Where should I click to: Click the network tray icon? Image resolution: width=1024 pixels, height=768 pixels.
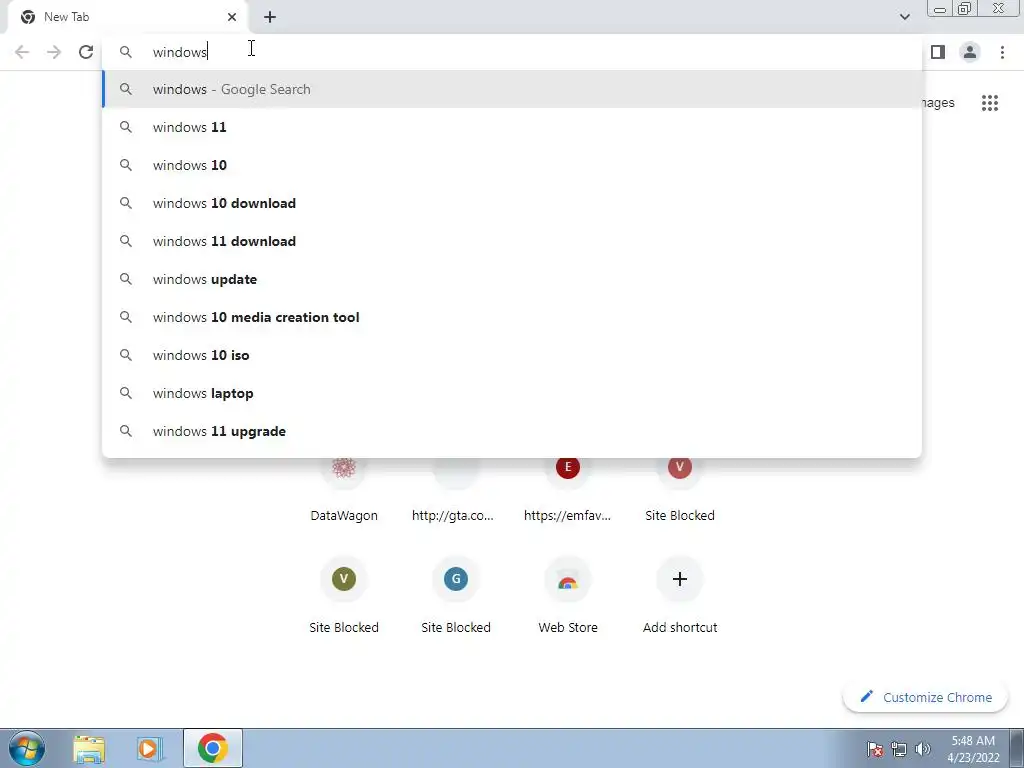point(899,749)
